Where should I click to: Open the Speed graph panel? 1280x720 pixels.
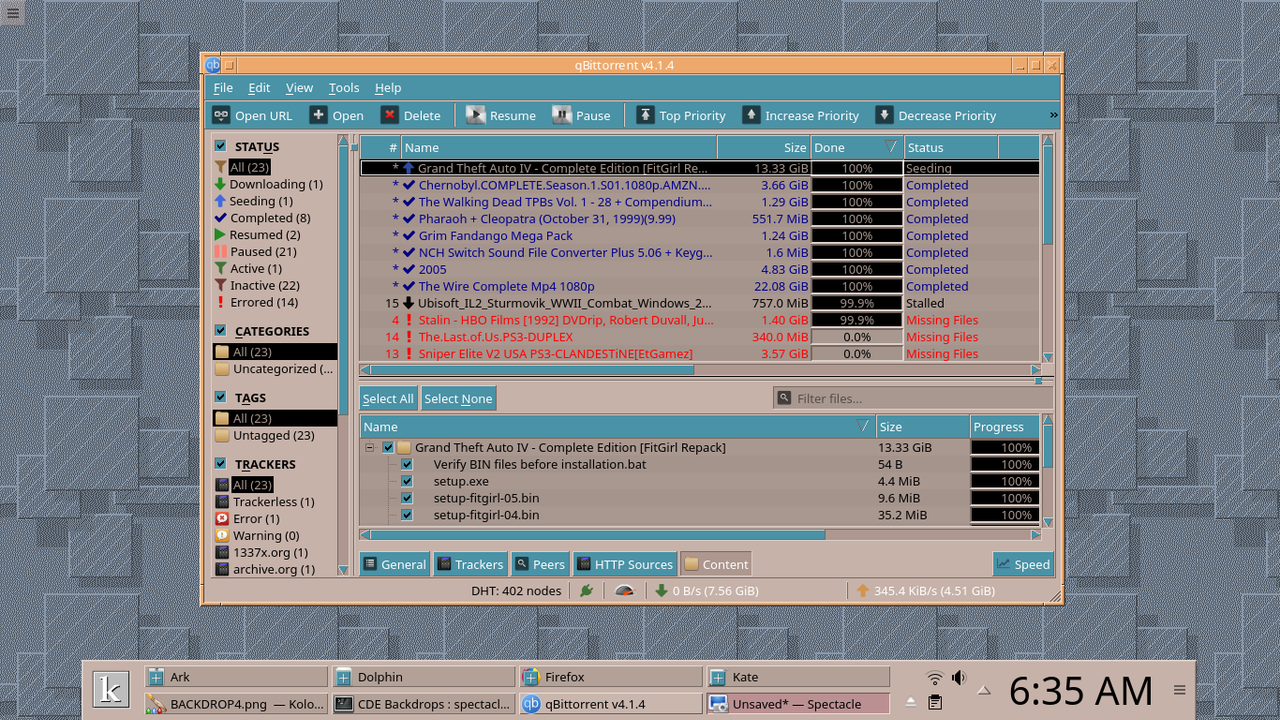1022,563
